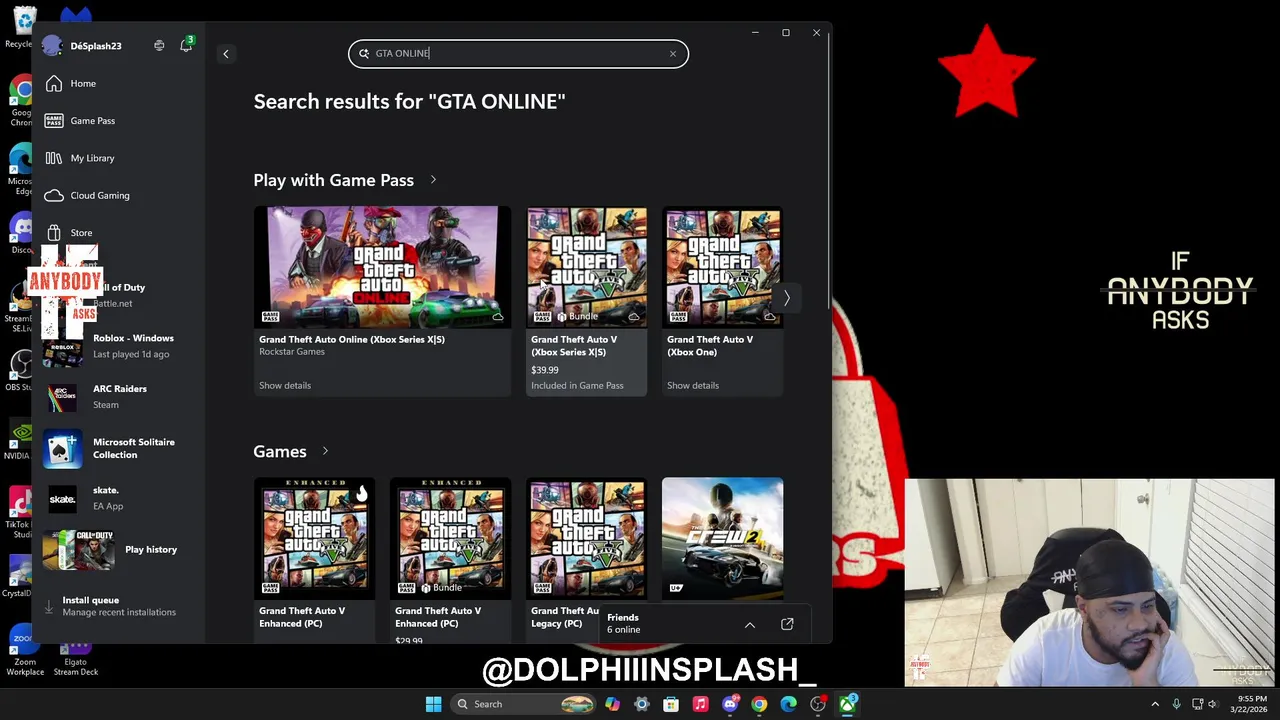Open The Crew 2 game cover
Viewport: 1280px width, 720px height.
point(723,538)
